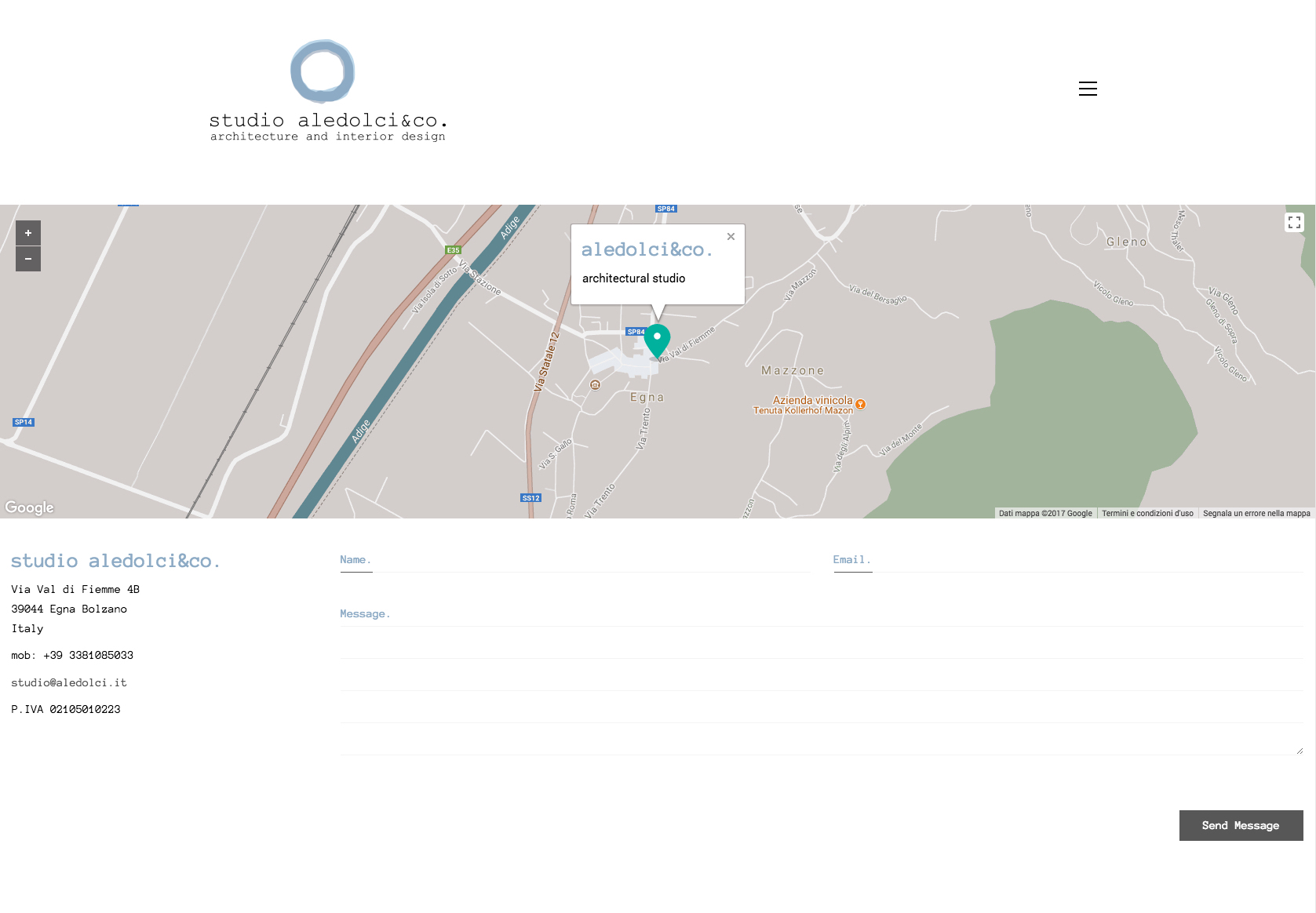
Task: Click the SS12 road badge on map
Action: (531, 498)
